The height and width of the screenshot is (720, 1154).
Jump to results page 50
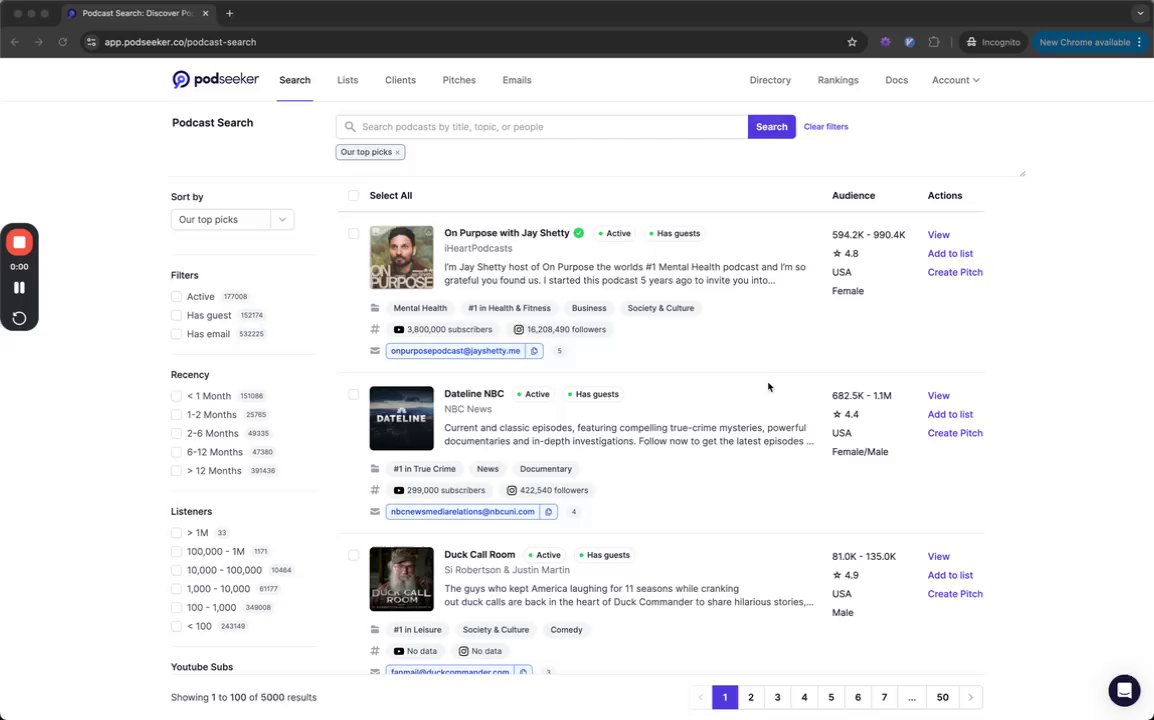tap(942, 697)
